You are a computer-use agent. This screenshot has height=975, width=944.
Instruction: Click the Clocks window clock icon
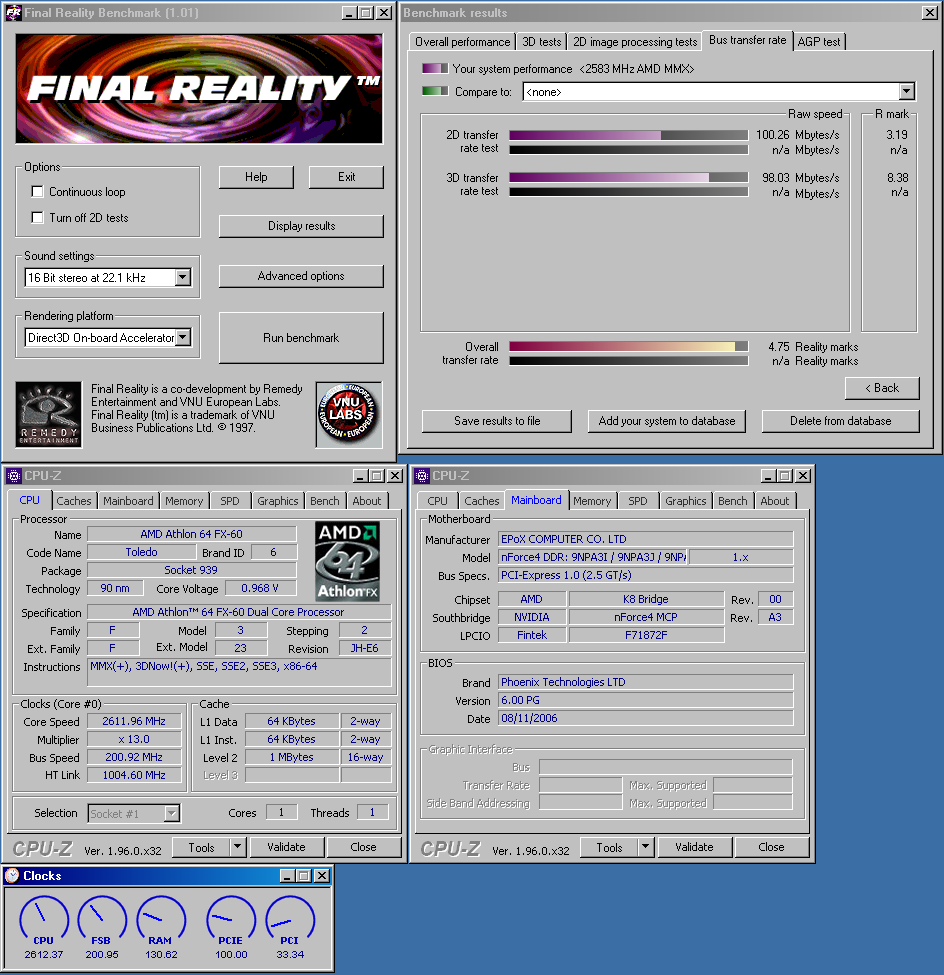tap(12, 876)
